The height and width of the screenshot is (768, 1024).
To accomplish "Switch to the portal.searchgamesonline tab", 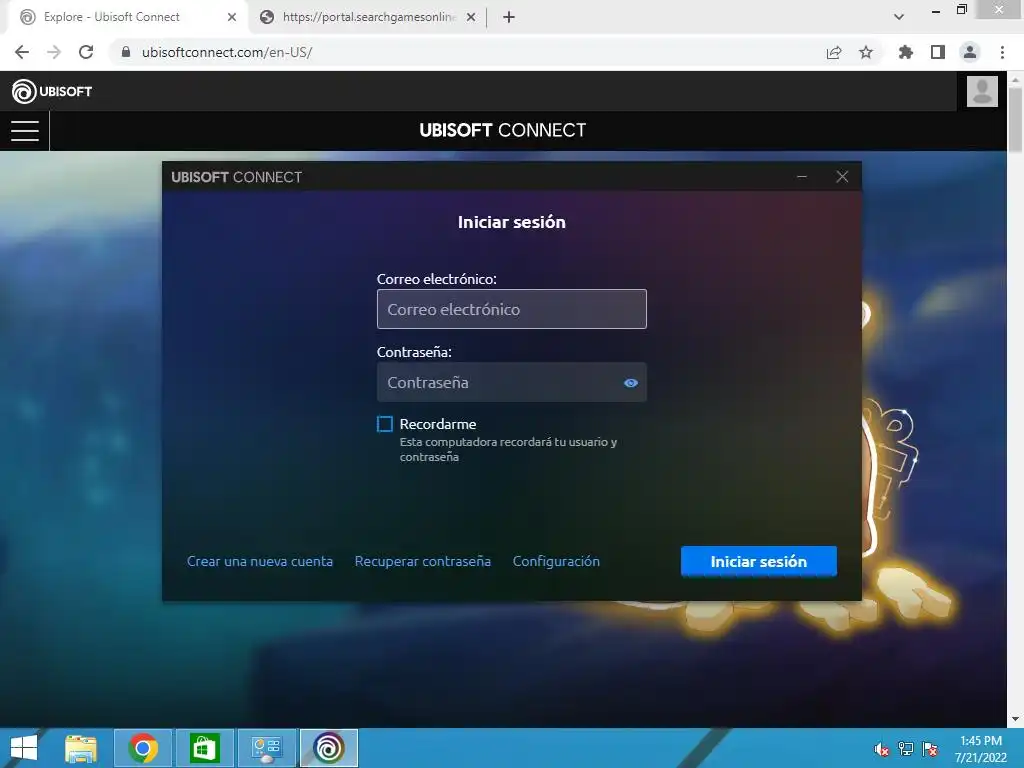I will (x=366, y=17).
